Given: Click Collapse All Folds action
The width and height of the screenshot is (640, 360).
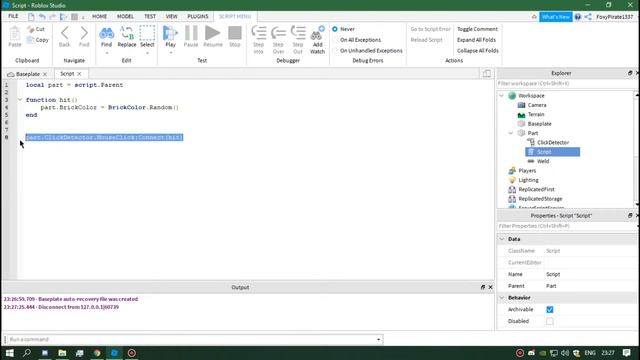Looking at the screenshot, I should point(478,51).
